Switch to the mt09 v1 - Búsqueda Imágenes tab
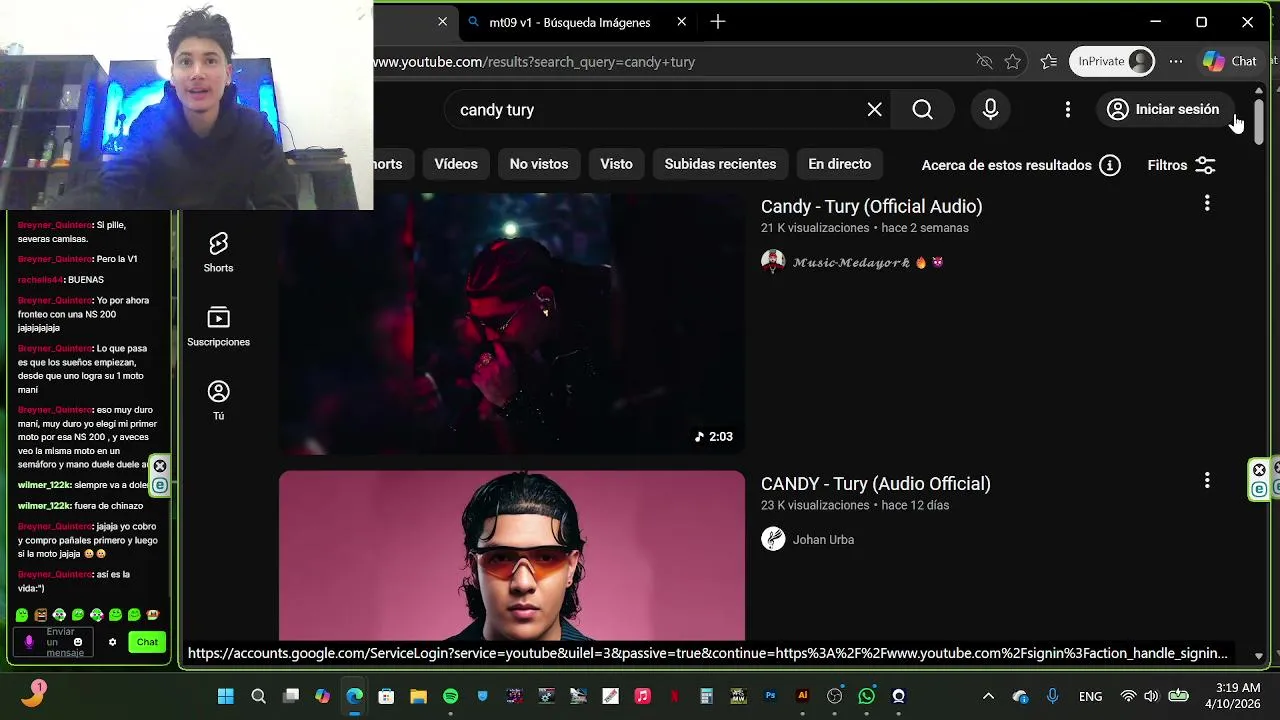This screenshot has height=720, width=1280. pyautogui.click(x=570, y=22)
